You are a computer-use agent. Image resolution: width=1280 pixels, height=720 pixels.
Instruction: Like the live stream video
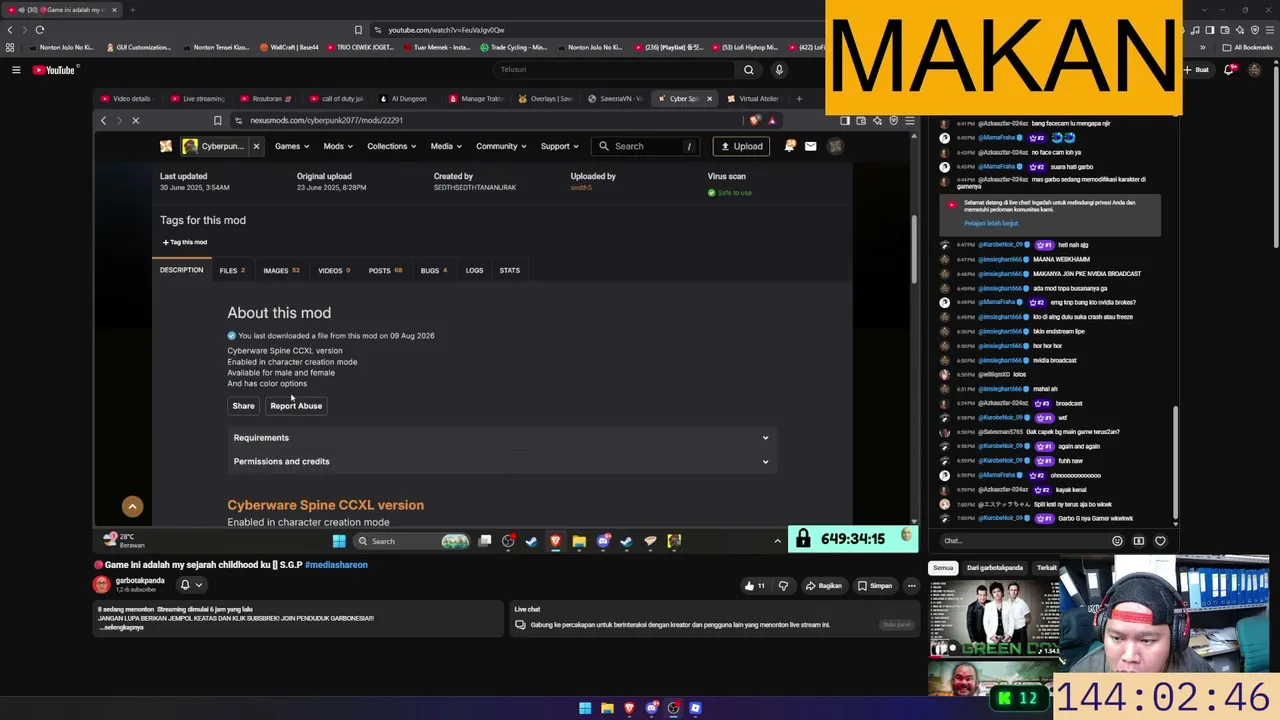(x=755, y=586)
